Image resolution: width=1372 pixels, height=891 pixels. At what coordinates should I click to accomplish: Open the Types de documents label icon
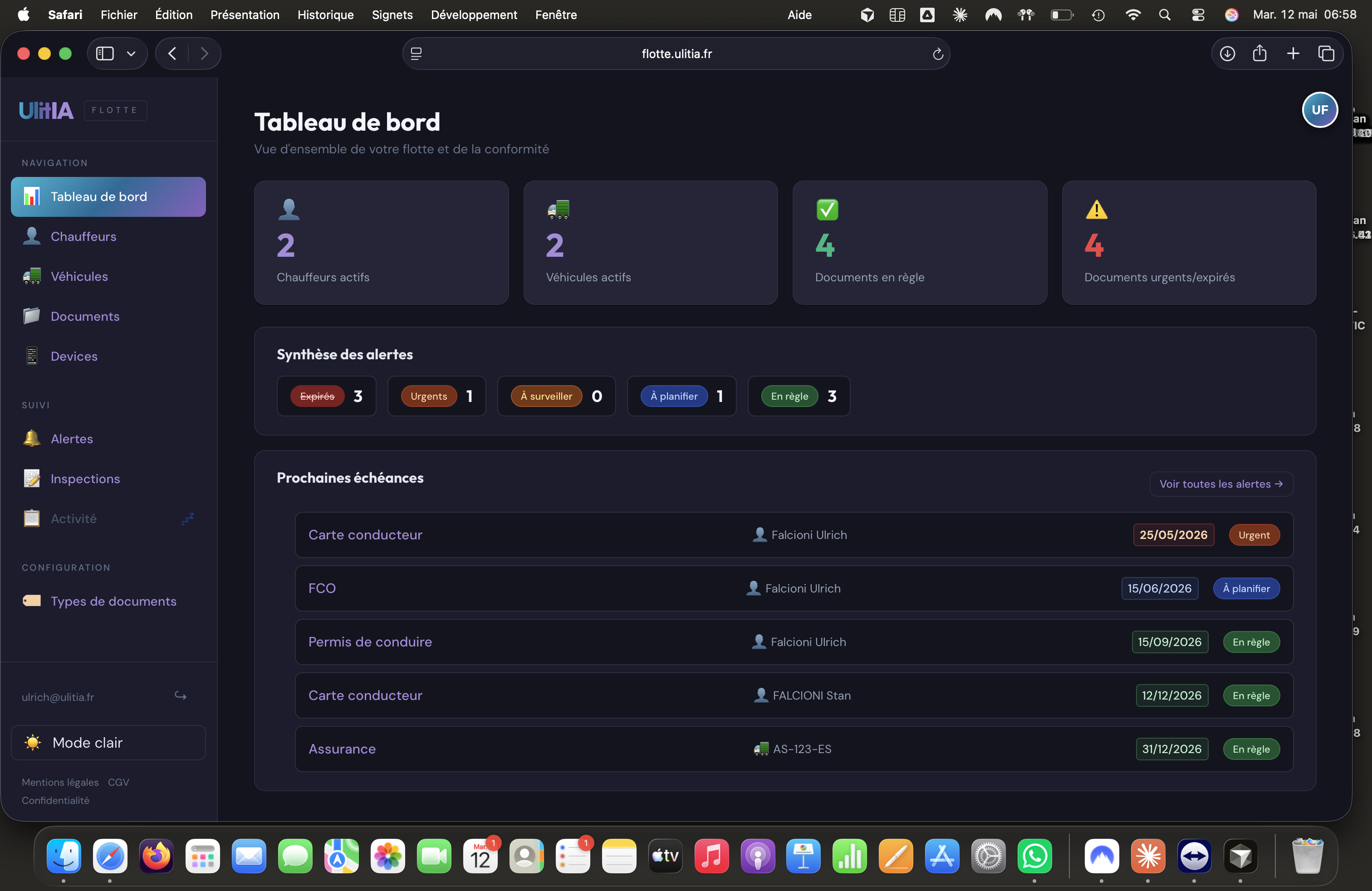pyautogui.click(x=32, y=601)
